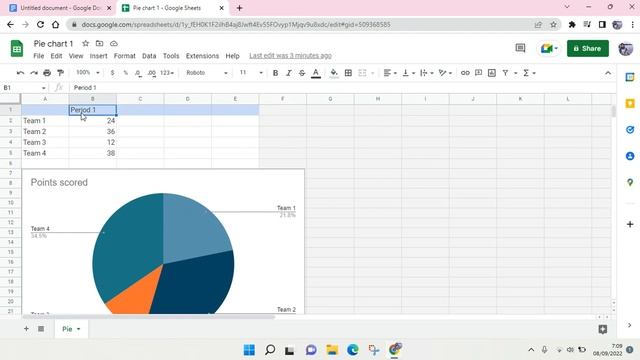Click the get add-ons plus icon

click(630, 224)
